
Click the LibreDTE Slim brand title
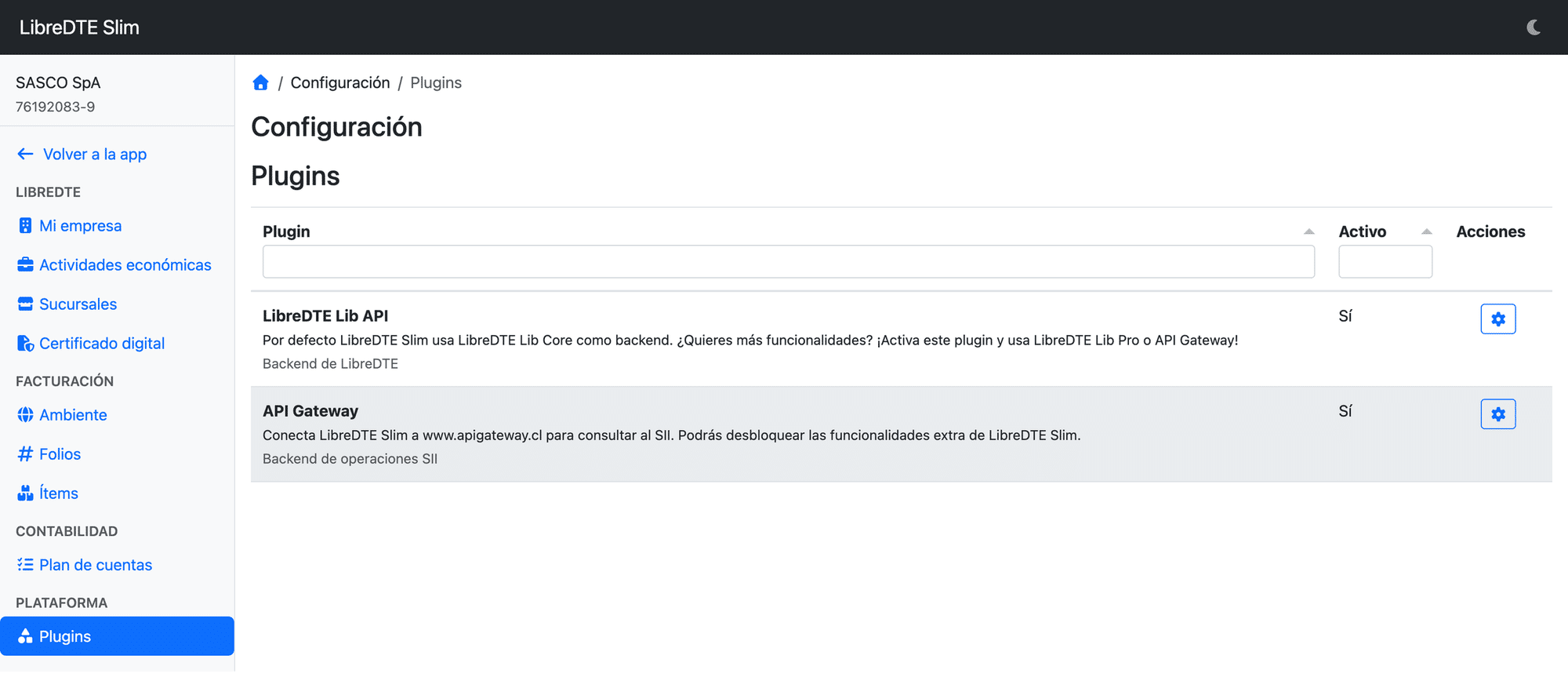(79, 27)
